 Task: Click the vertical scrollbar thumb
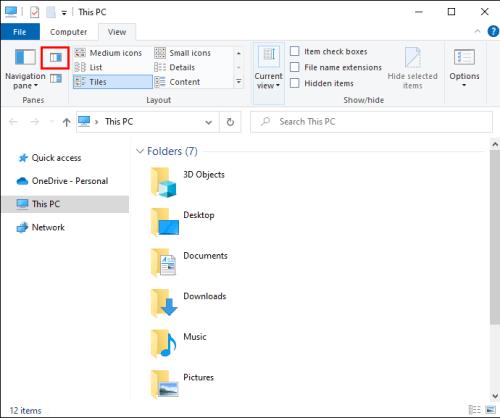[x=495, y=236]
